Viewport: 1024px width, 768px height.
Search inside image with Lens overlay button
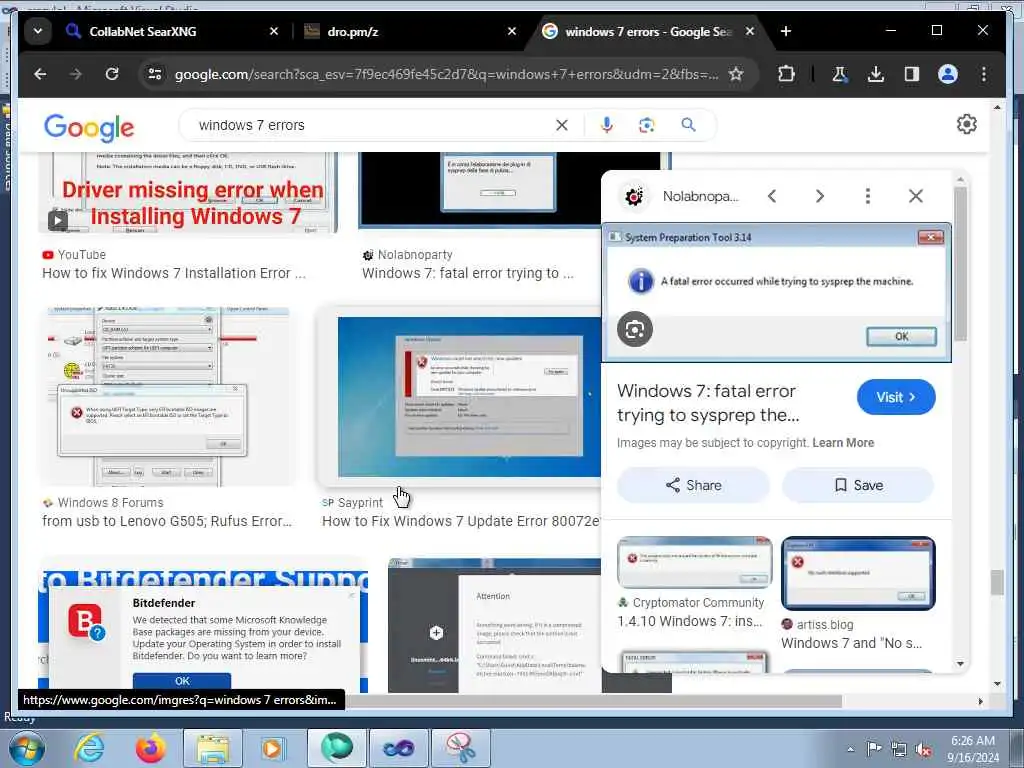(635, 329)
